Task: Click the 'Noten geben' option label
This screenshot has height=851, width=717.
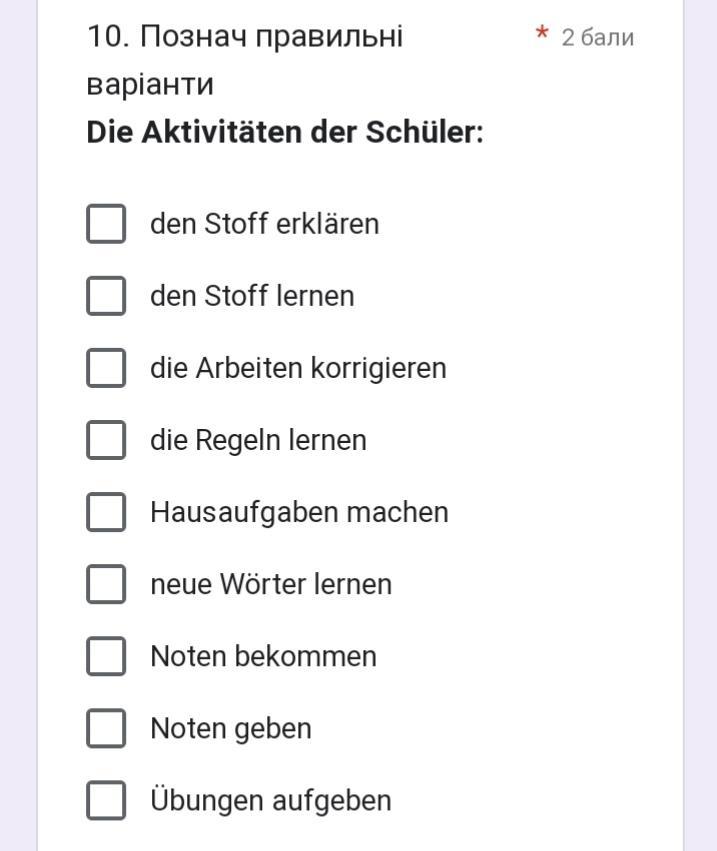Action: (x=231, y=728)
